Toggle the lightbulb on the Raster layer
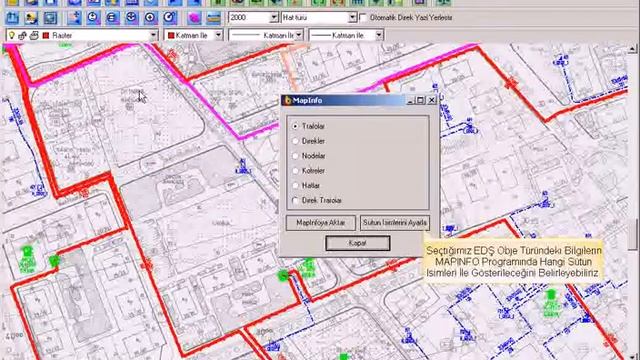This screenshot has width=640, height=360. [x=12, y=36]
